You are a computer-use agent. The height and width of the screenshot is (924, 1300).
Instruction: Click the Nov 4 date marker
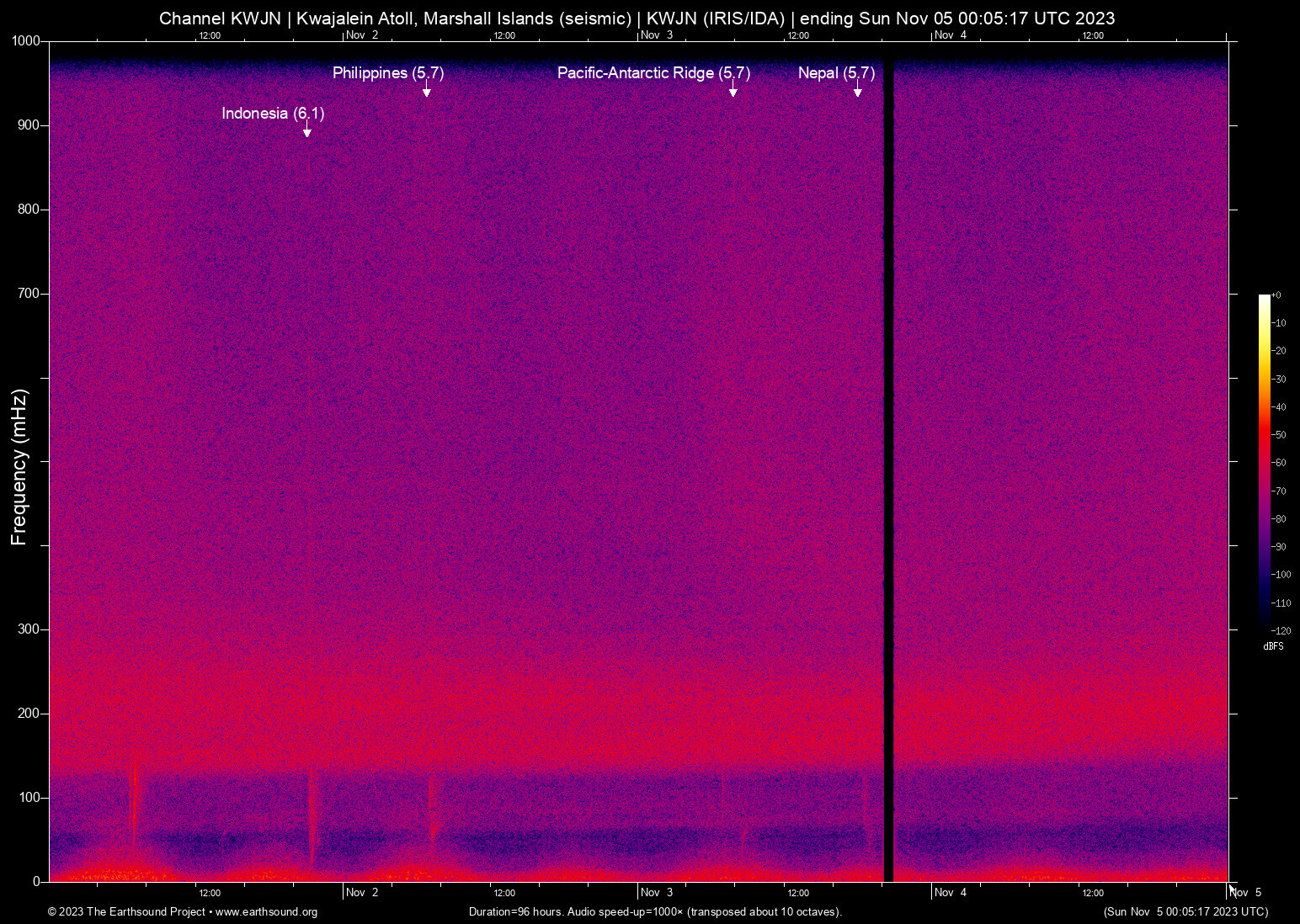tap(952, 893)
